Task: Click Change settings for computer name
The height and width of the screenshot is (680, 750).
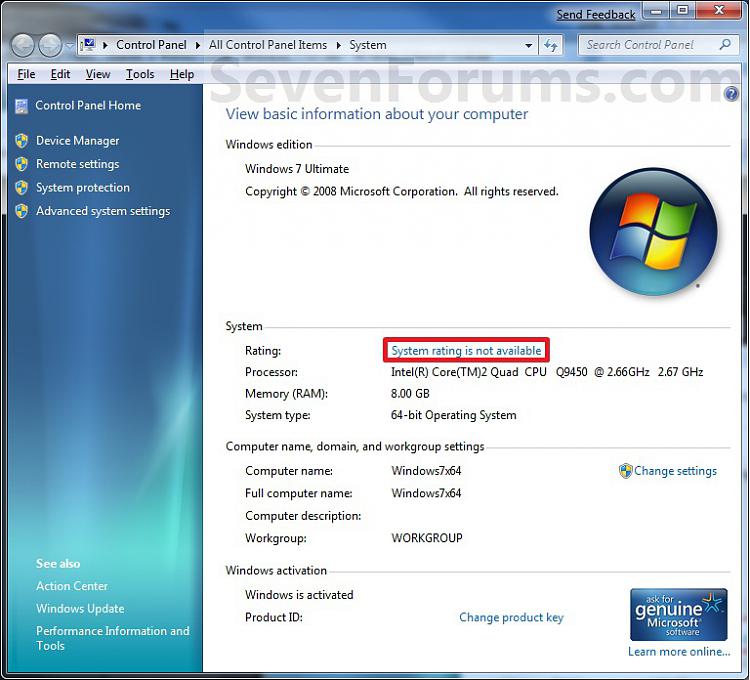Action: 675,471
